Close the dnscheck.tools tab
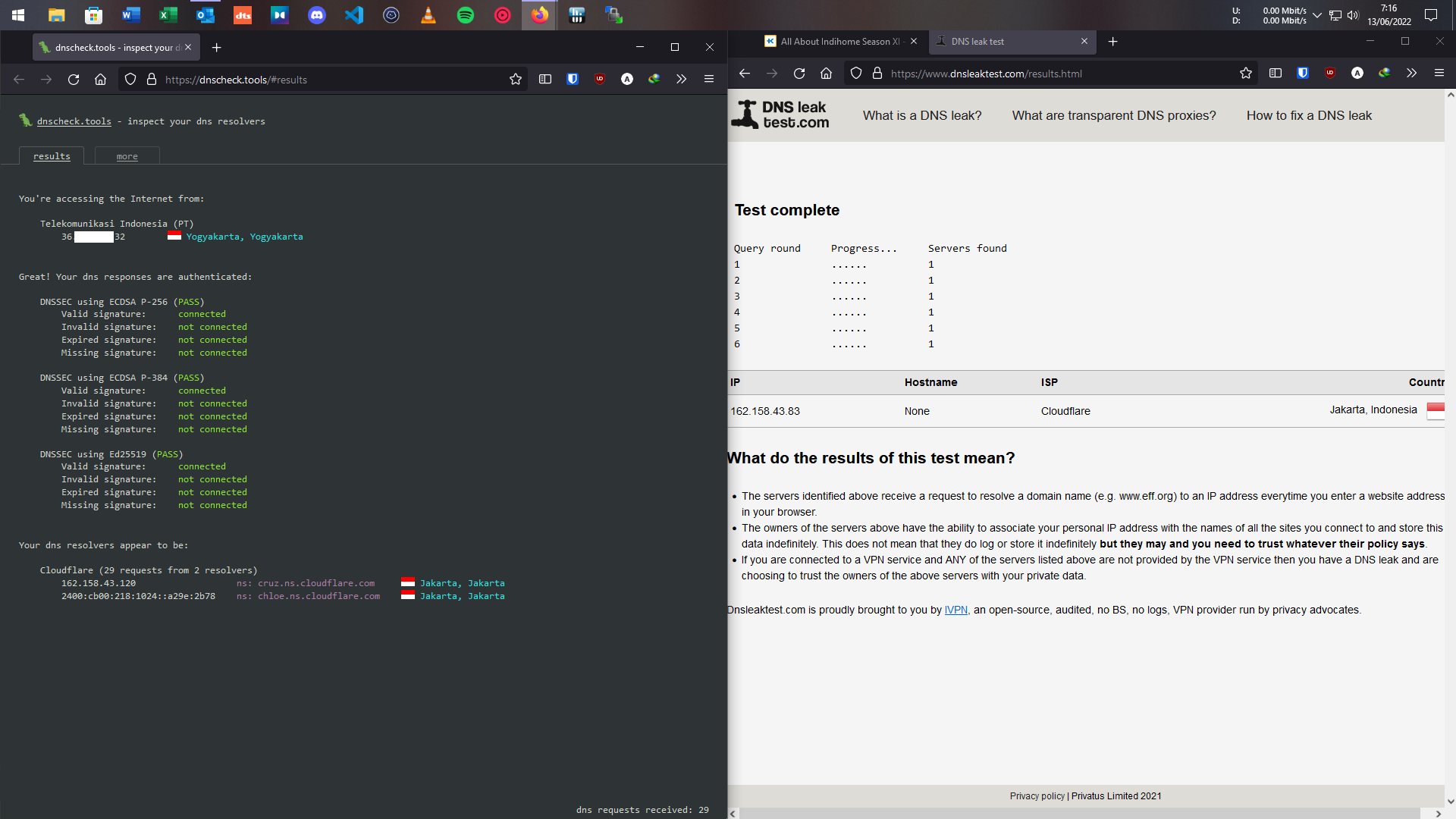Screen dimensions: 1456x819 click(188, 47)
